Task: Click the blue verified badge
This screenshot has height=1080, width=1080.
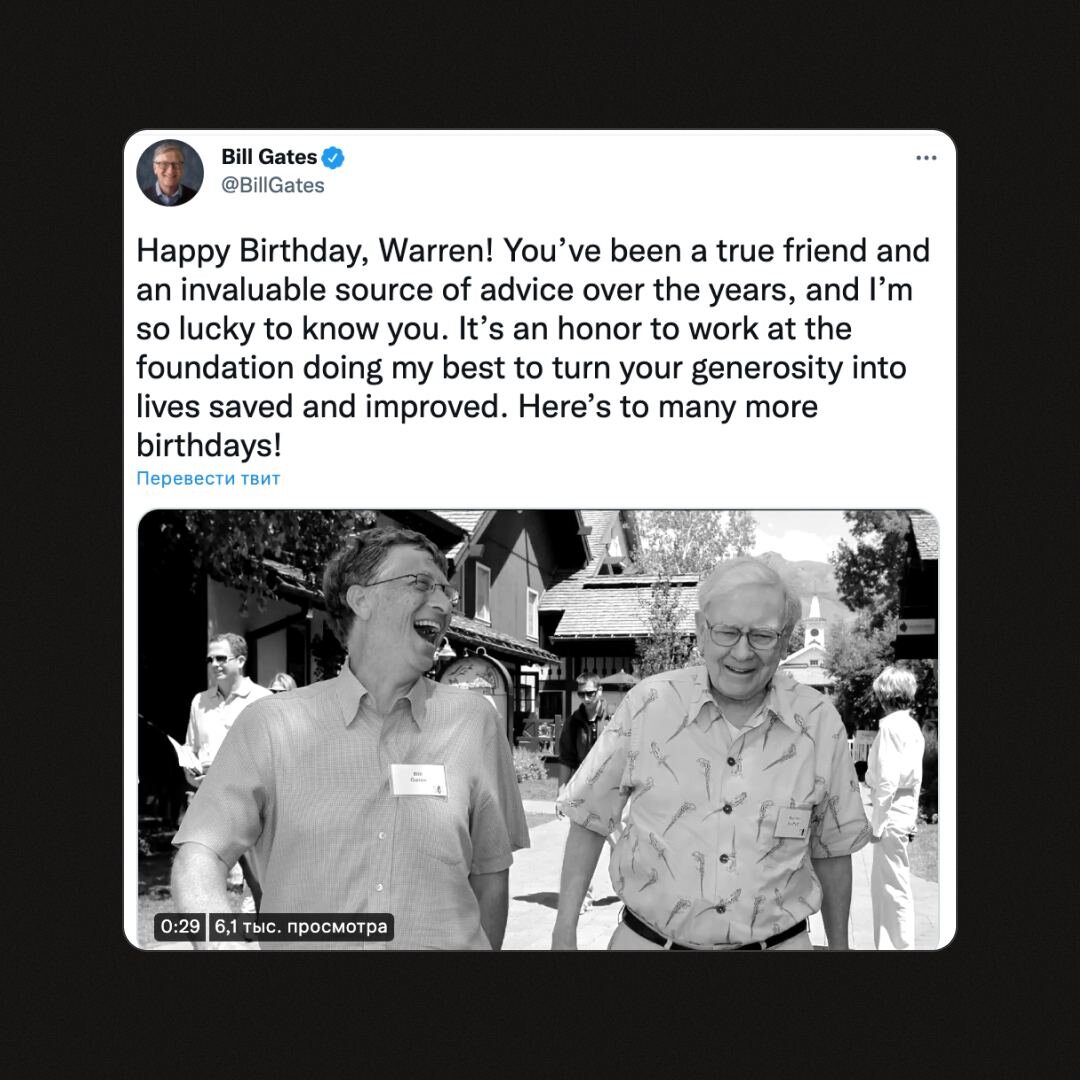Action: (x=333, y=158)
